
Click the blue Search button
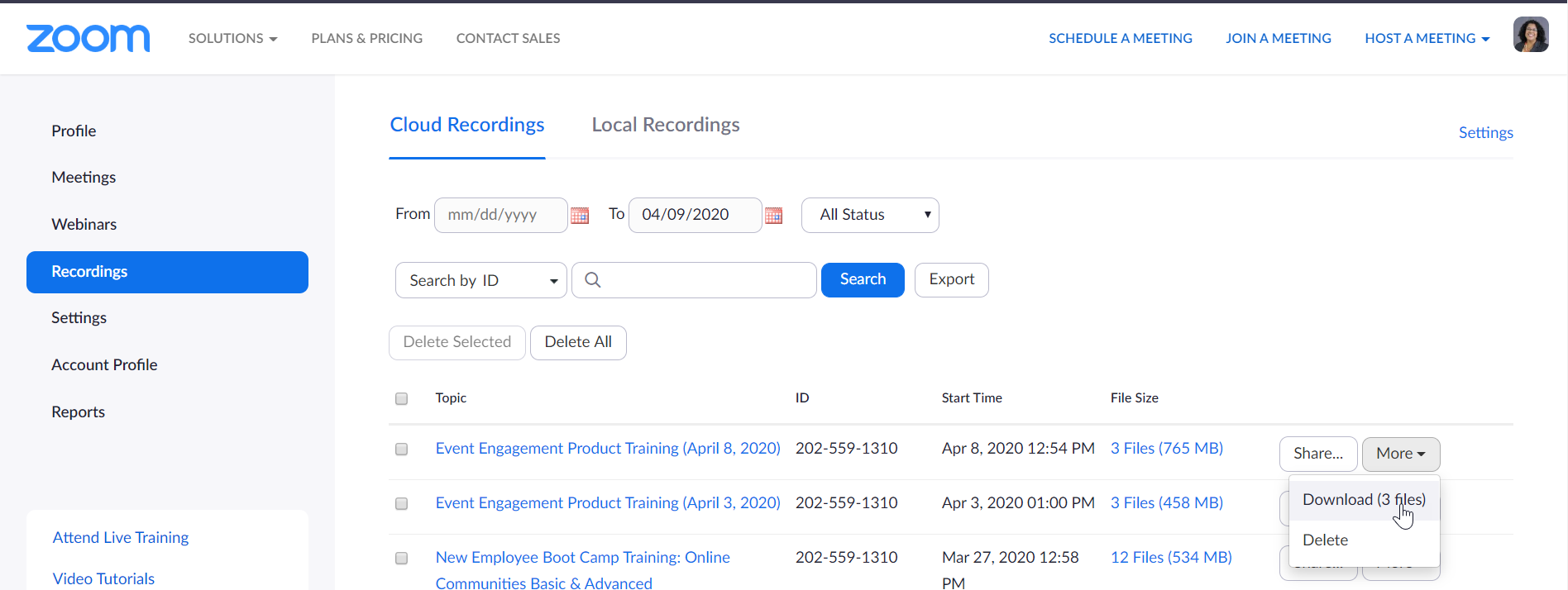pos(863,279)
